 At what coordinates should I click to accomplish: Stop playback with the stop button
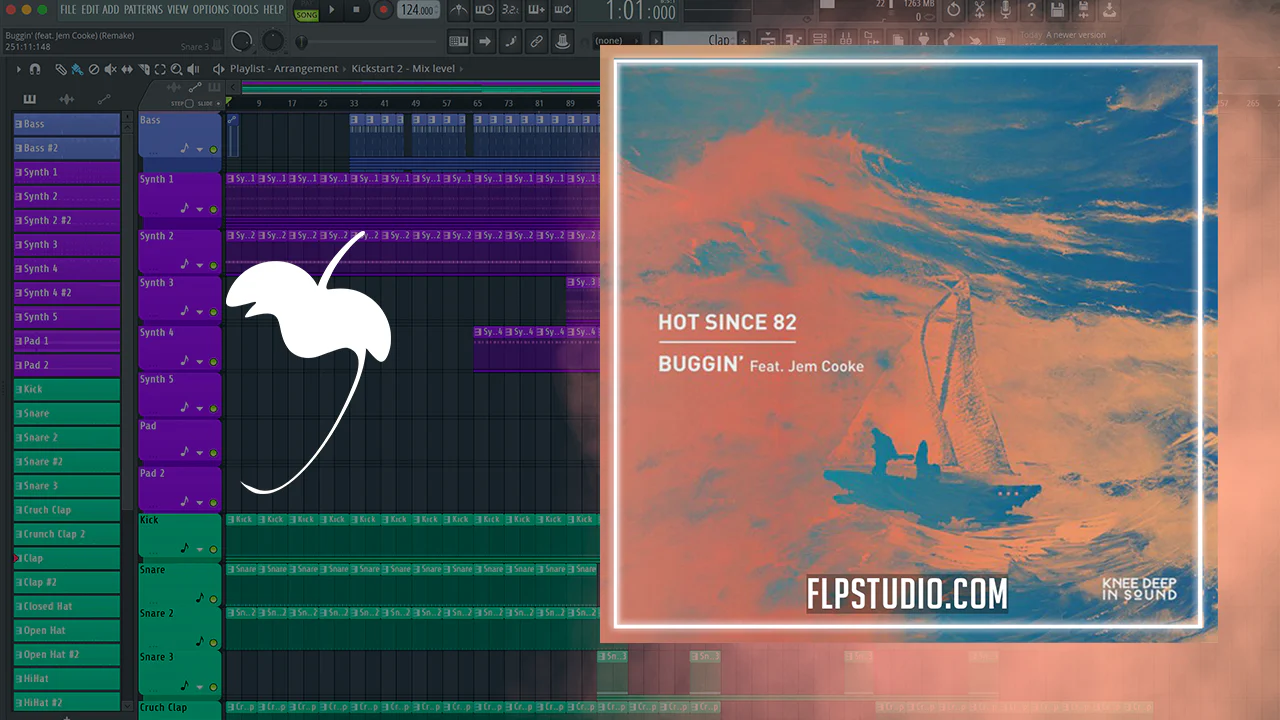(x=357, y=11)
